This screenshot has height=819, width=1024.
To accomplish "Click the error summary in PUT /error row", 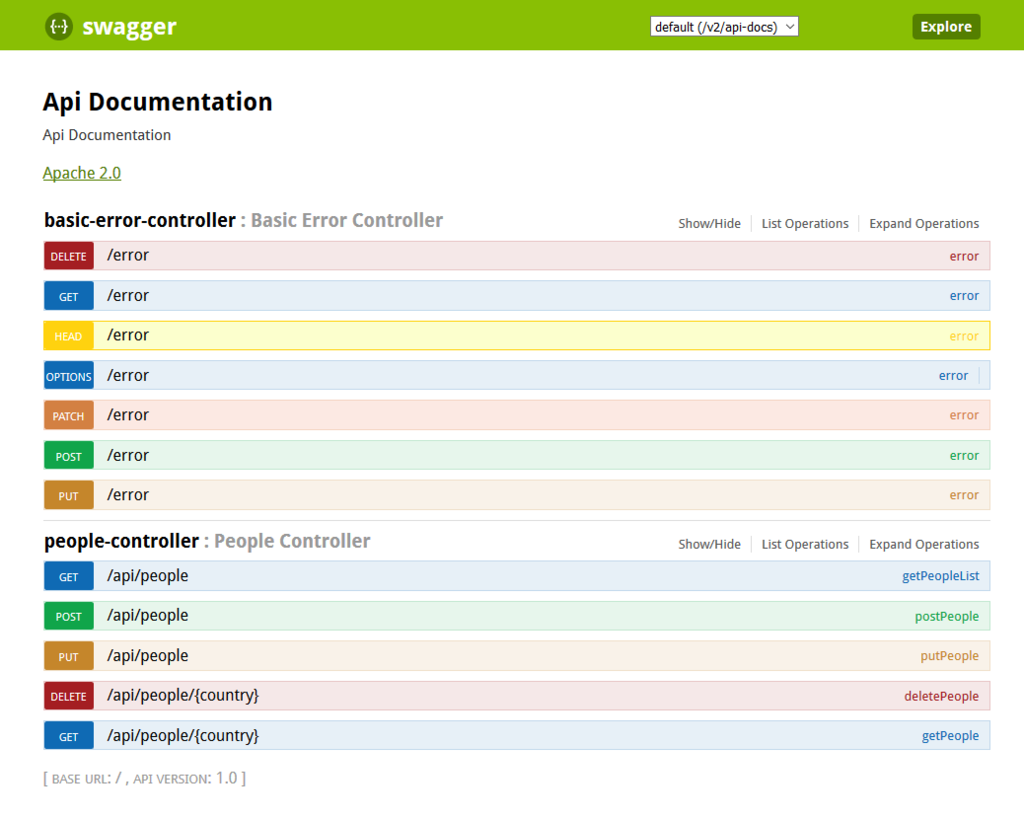I will pos(964,495).
